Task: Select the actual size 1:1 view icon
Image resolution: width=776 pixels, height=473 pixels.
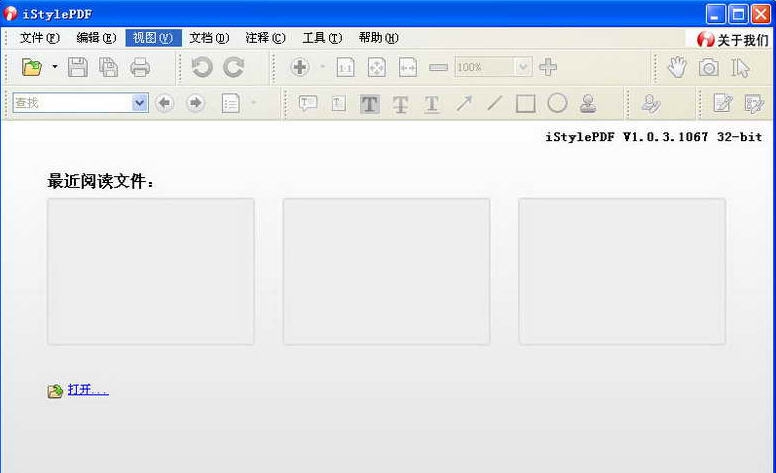Action: (345, 67)
